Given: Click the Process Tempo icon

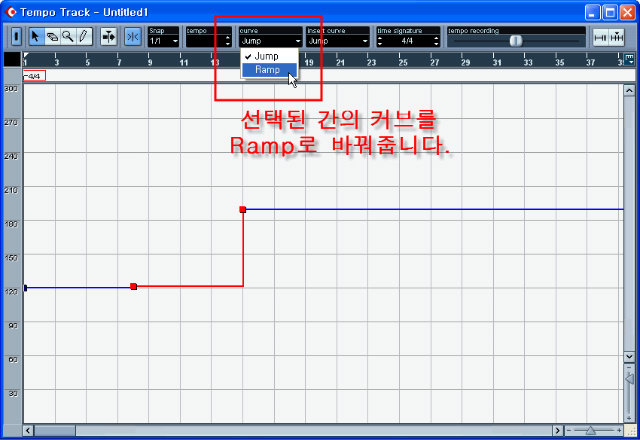Looking at the screenshot, I should (600, 37).
